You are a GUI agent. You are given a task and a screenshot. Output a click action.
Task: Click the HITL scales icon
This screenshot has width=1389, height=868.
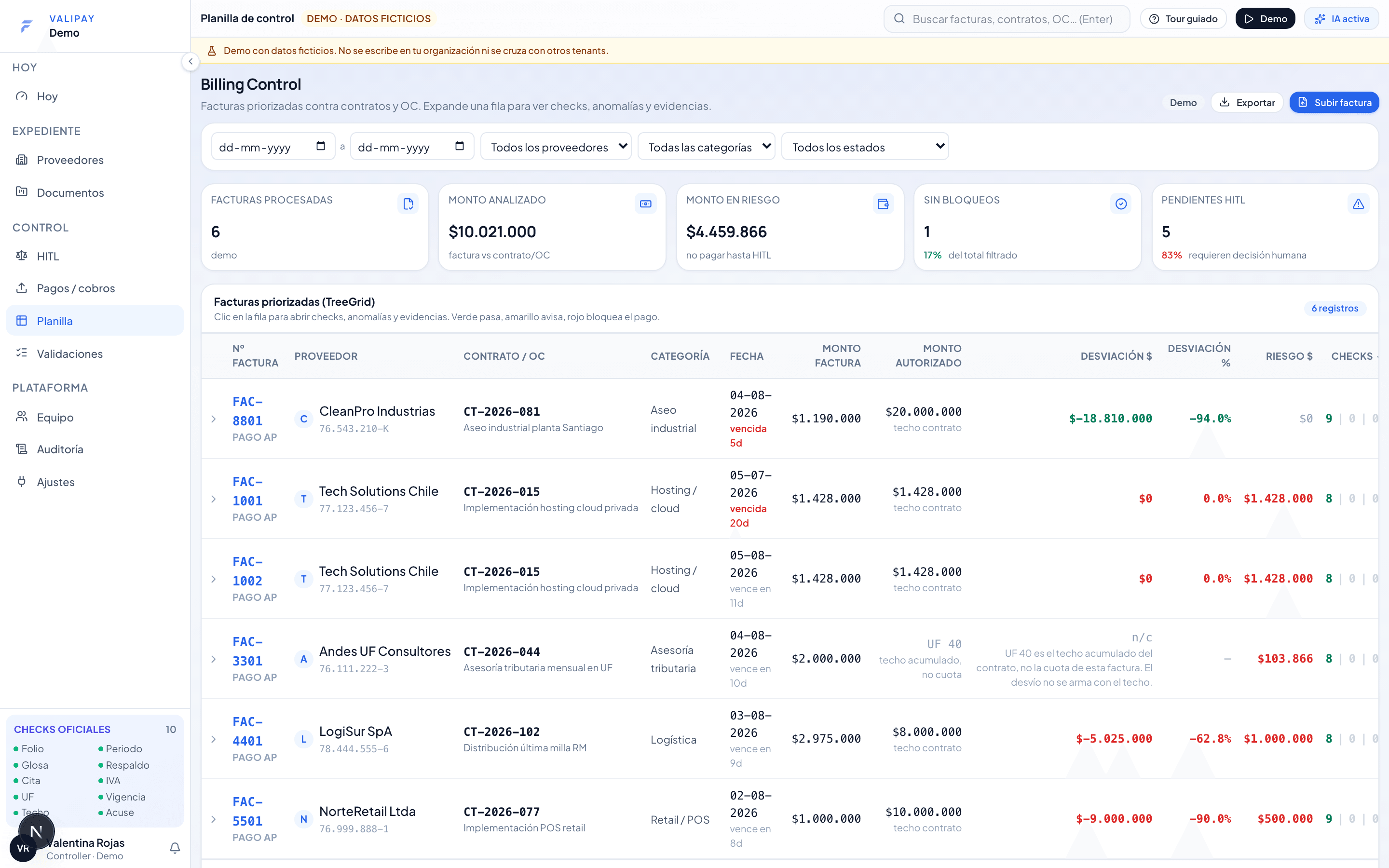(22, 256)
